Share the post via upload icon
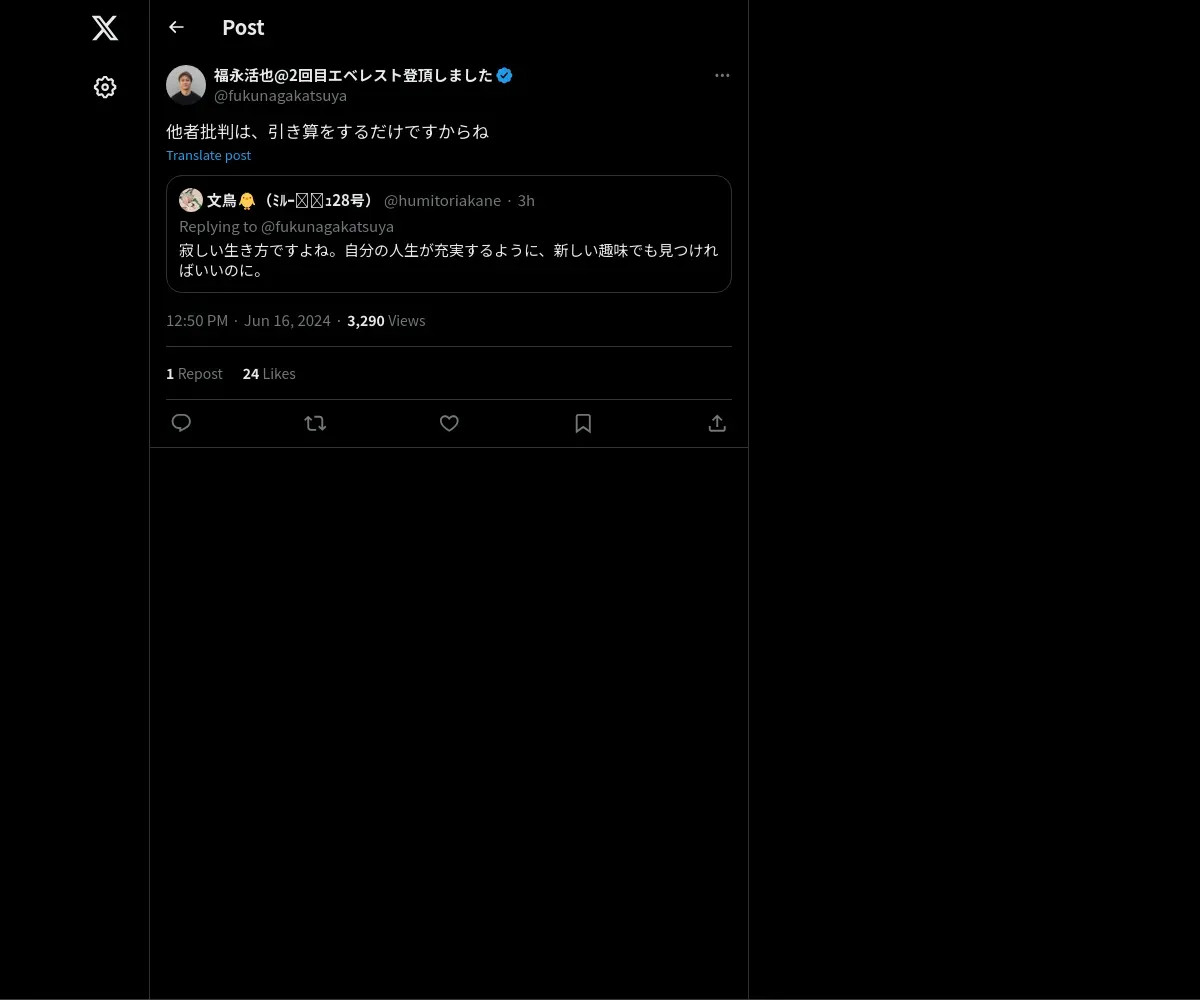The image size is (1200, 1000). click(717, 423)
